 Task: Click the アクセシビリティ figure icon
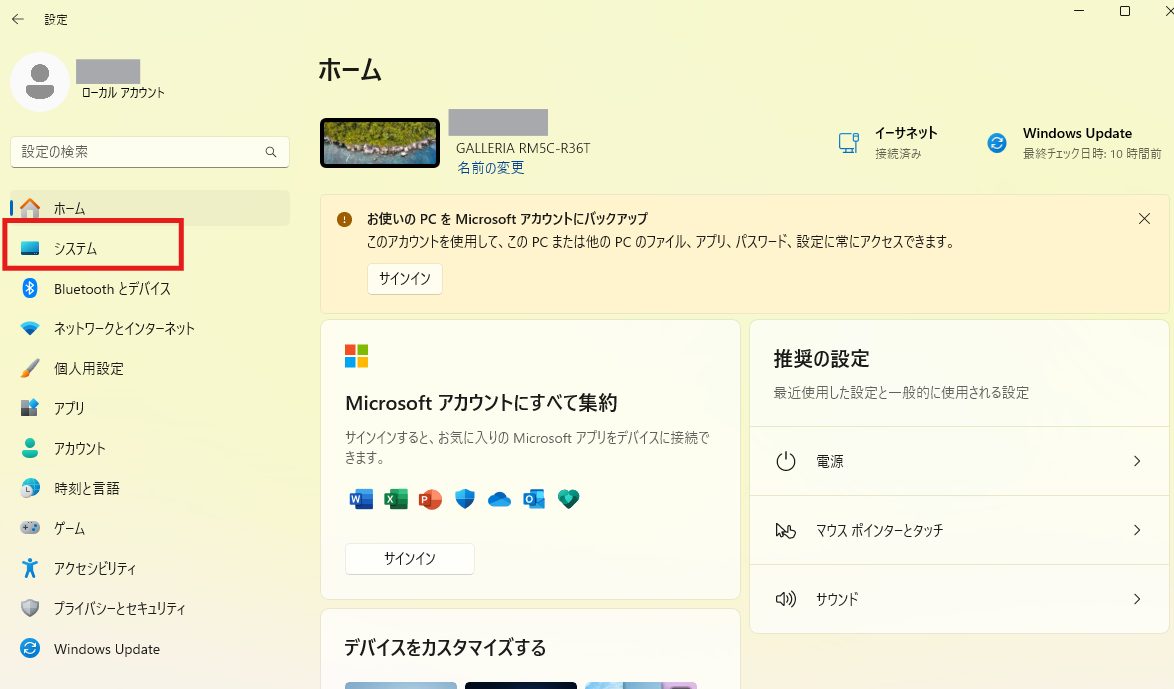[x=30, y=568]
